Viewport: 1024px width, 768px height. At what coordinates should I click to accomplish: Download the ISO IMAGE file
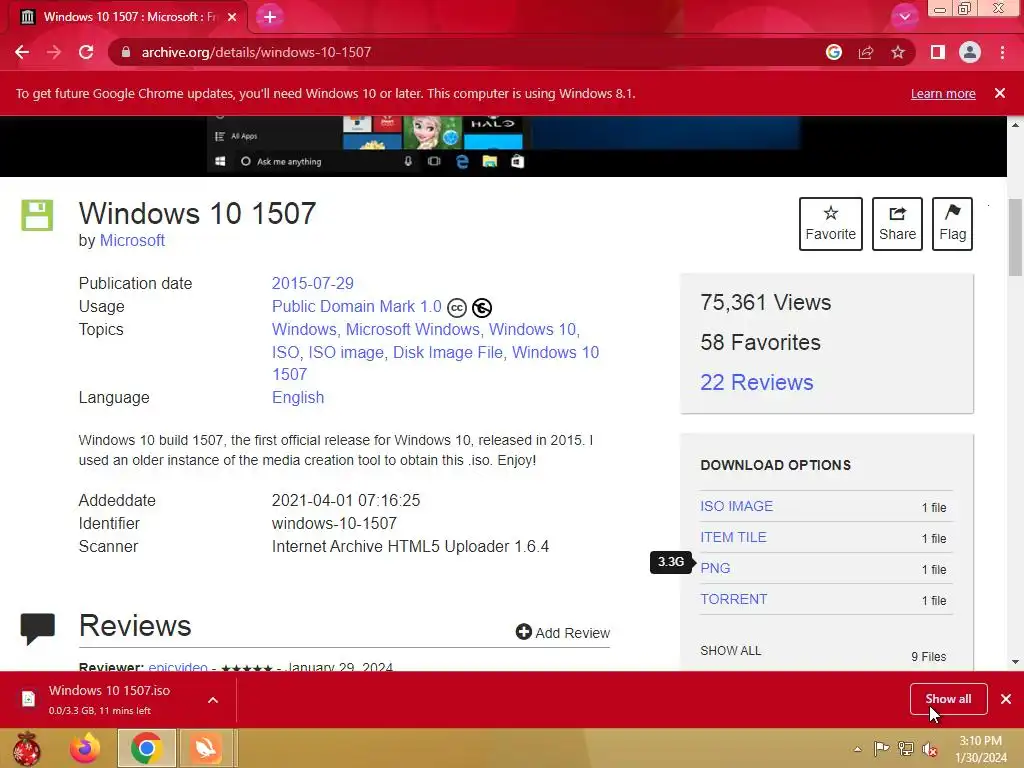(x=737, y=506)
